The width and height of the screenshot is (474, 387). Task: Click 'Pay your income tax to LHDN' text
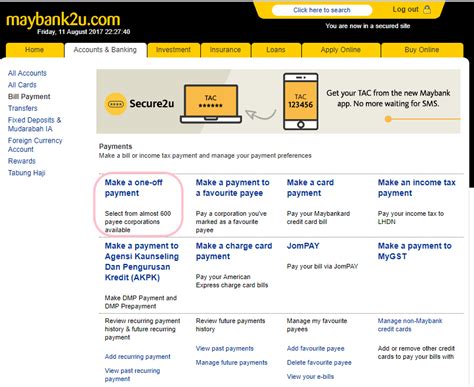[x=411, y=217]
